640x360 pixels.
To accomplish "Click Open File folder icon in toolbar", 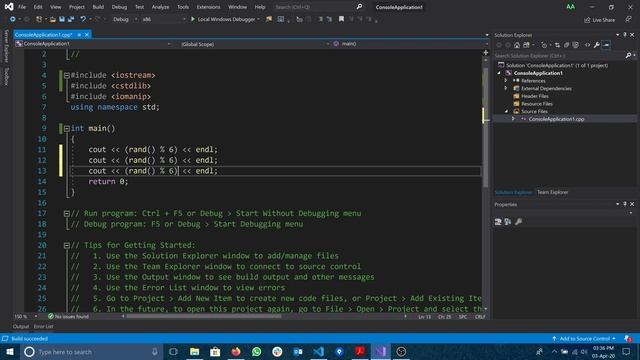I will 53,19.
